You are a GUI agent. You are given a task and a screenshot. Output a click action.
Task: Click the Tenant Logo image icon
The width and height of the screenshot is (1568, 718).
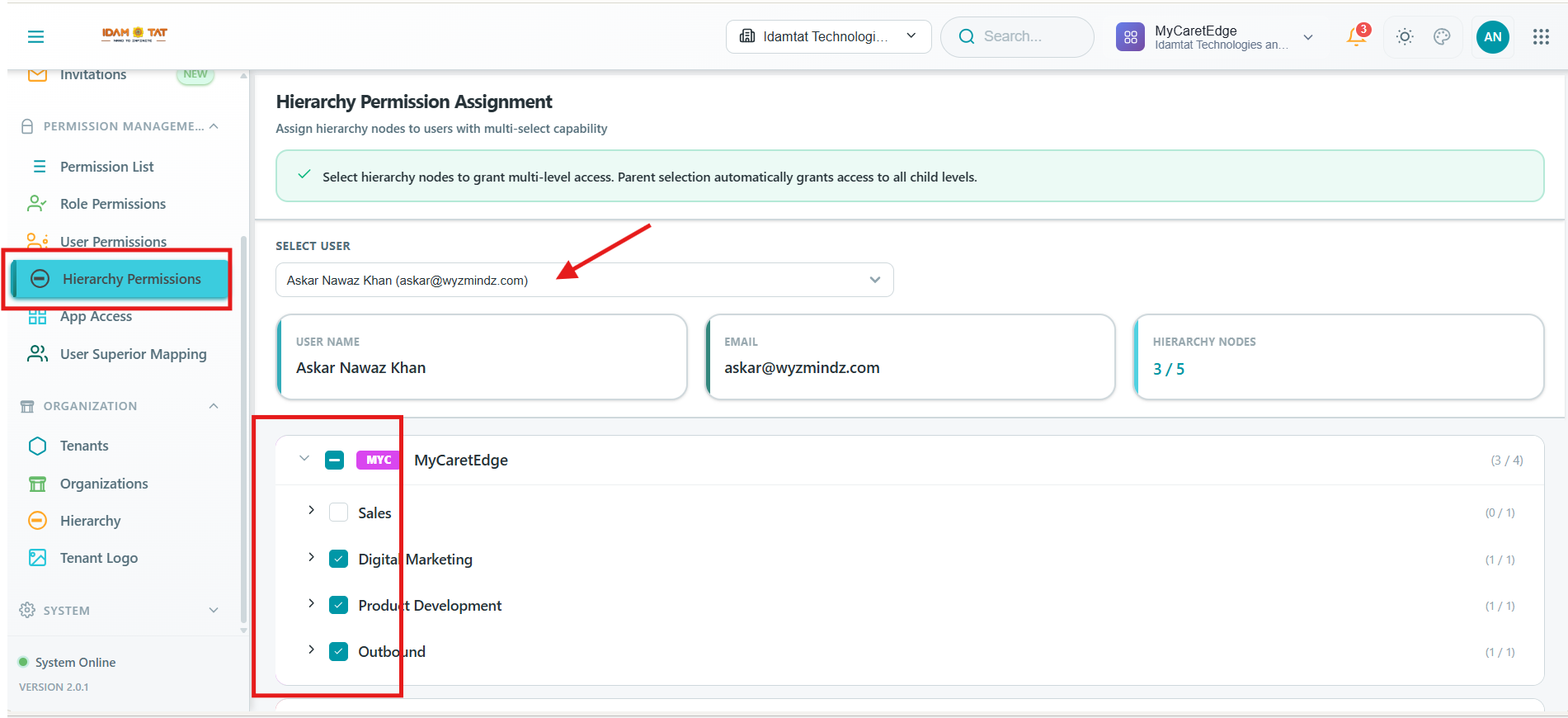37,558
